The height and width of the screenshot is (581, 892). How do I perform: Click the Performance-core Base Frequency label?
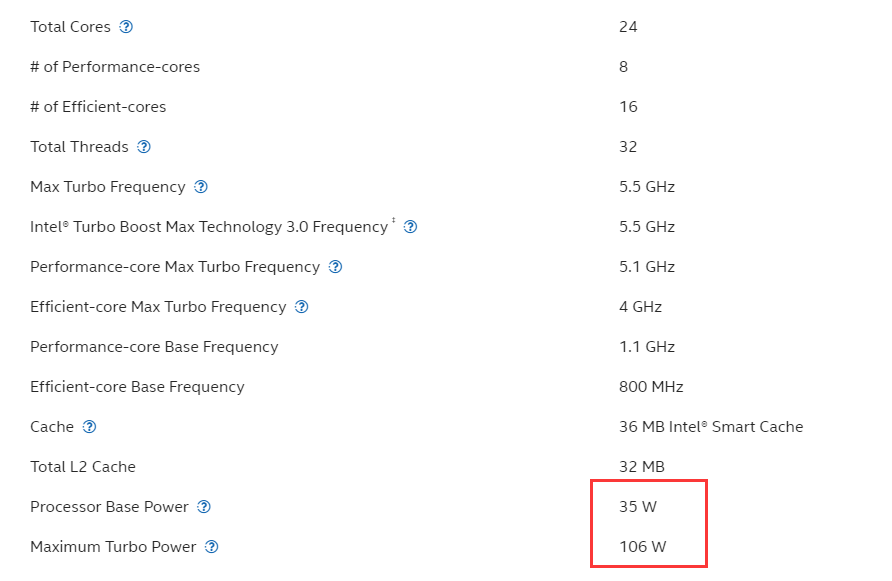pos(154,347)
